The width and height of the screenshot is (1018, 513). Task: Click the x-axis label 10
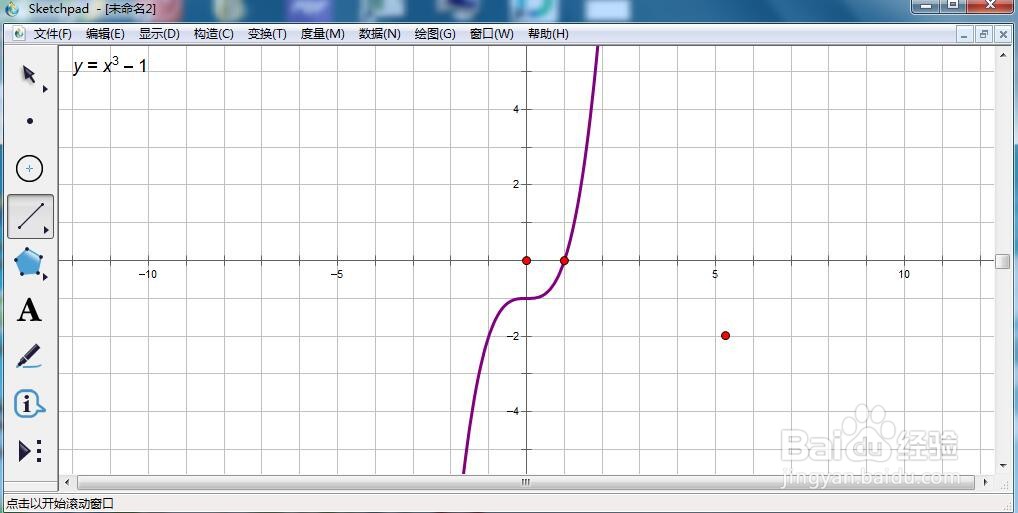[x=904, y=275]
